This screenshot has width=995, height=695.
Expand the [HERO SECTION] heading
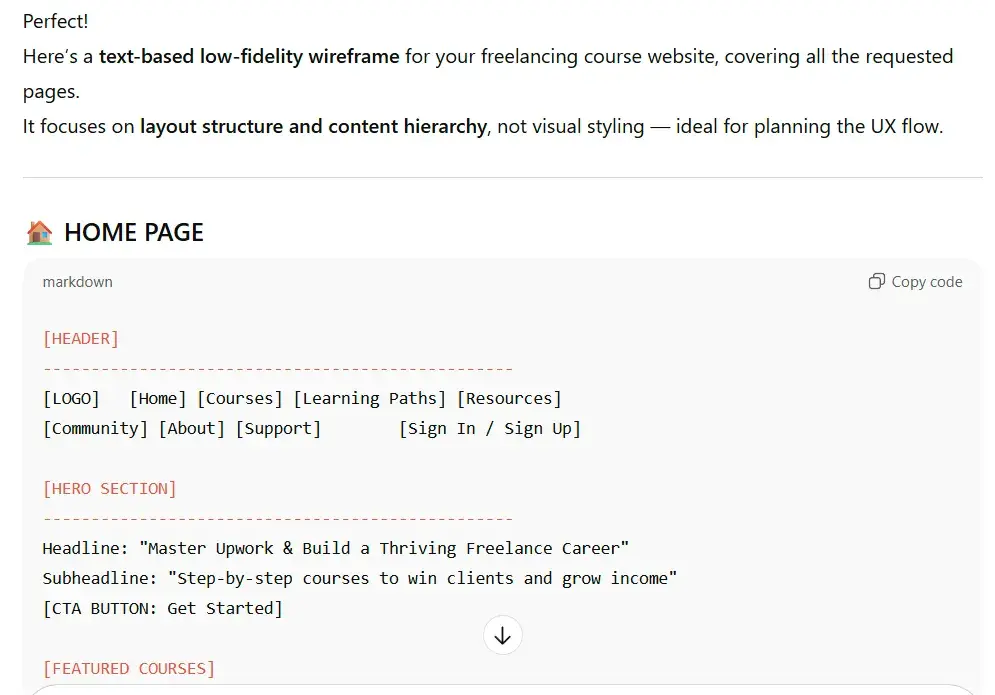point(109,488)
